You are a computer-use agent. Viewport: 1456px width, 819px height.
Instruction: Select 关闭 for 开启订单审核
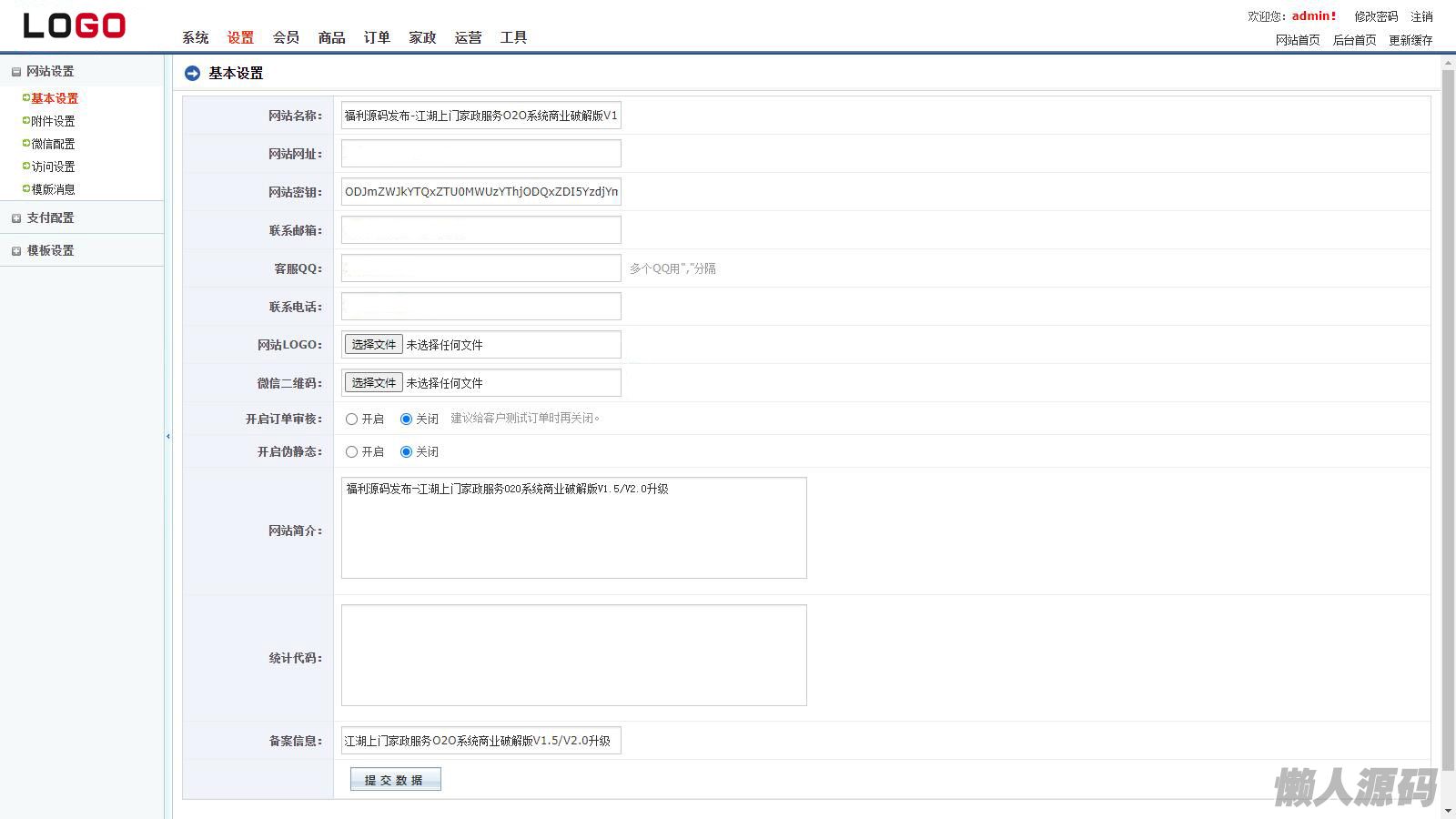(x=406, y=420)
